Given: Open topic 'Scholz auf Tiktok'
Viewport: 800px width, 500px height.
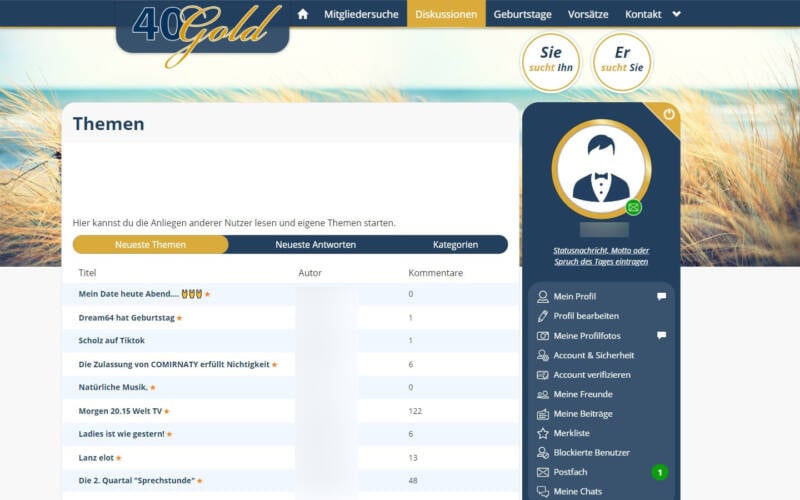Looking at the screenshot, I should pos(112,340).
